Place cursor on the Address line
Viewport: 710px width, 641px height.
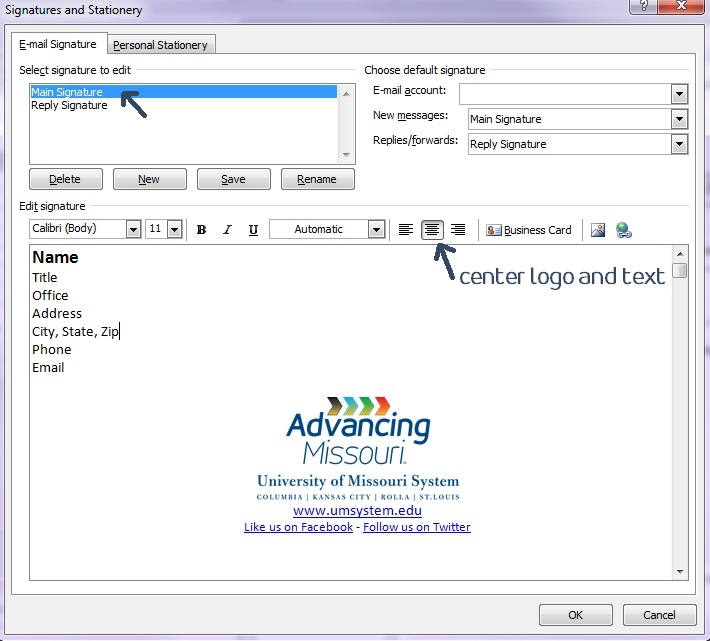57,314
